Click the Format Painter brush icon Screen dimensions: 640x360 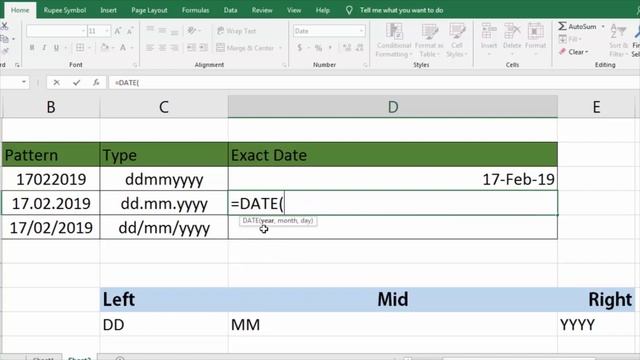click(4, 51)
